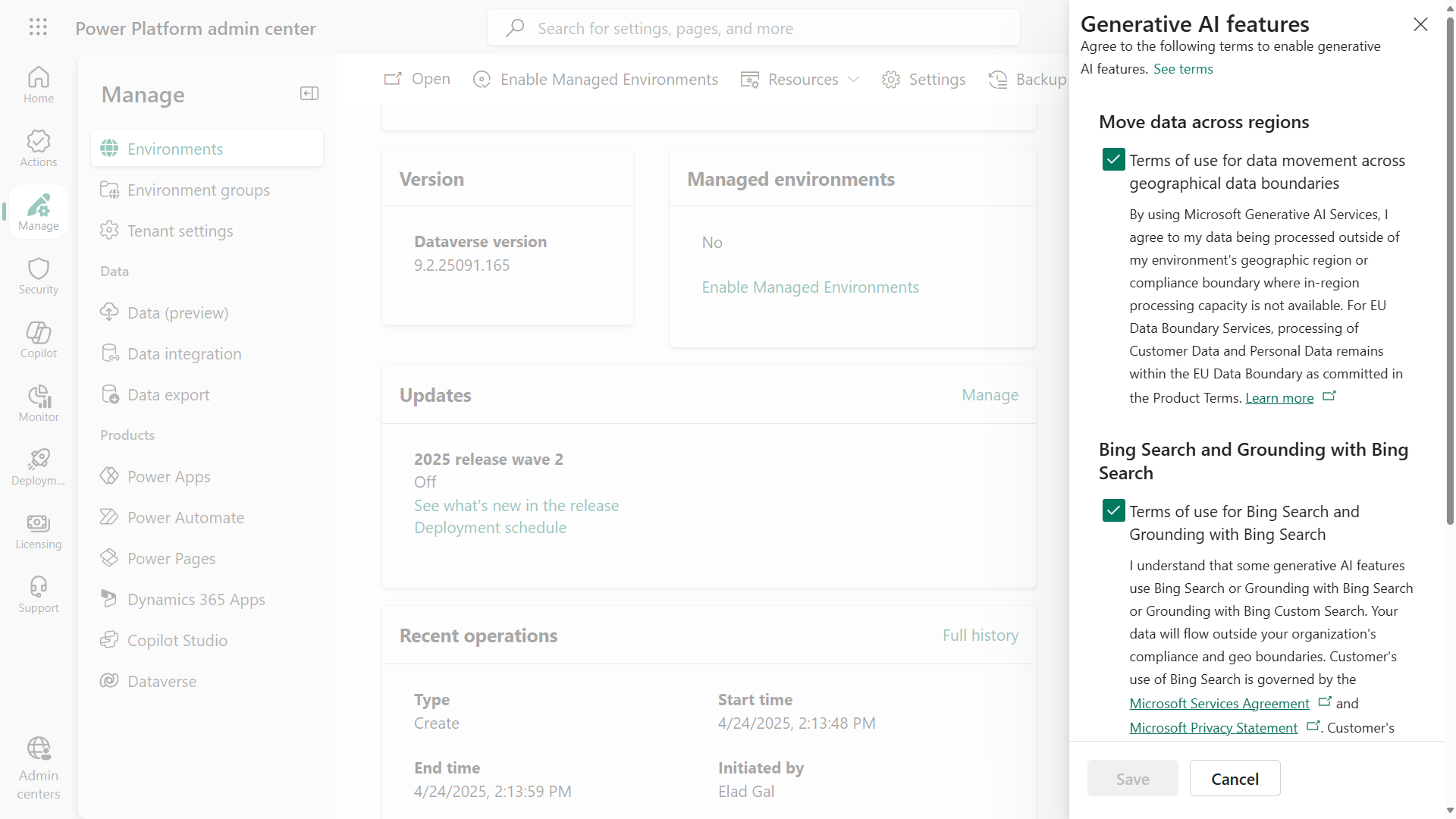
Task: Click the search settings and pages field
Action: [x=753, y=28]
